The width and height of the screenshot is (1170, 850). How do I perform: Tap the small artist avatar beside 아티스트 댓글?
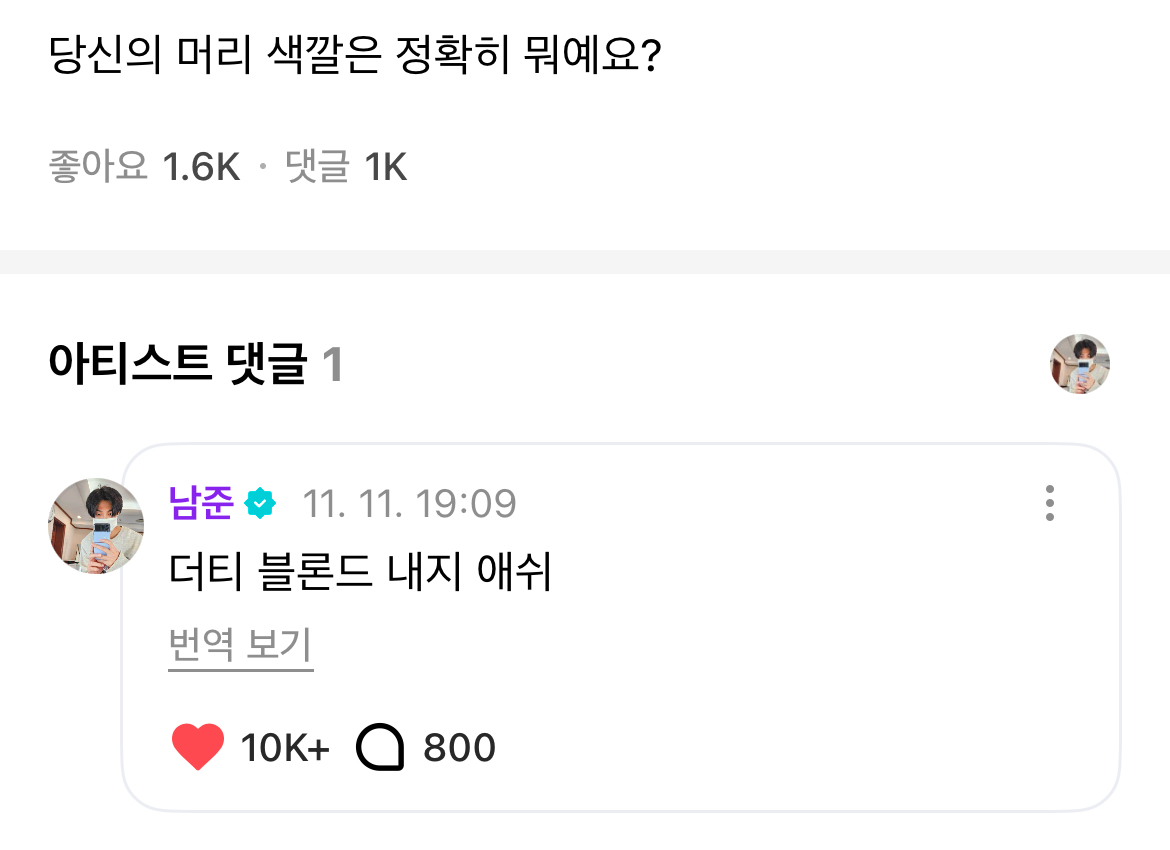(1080, 364)
